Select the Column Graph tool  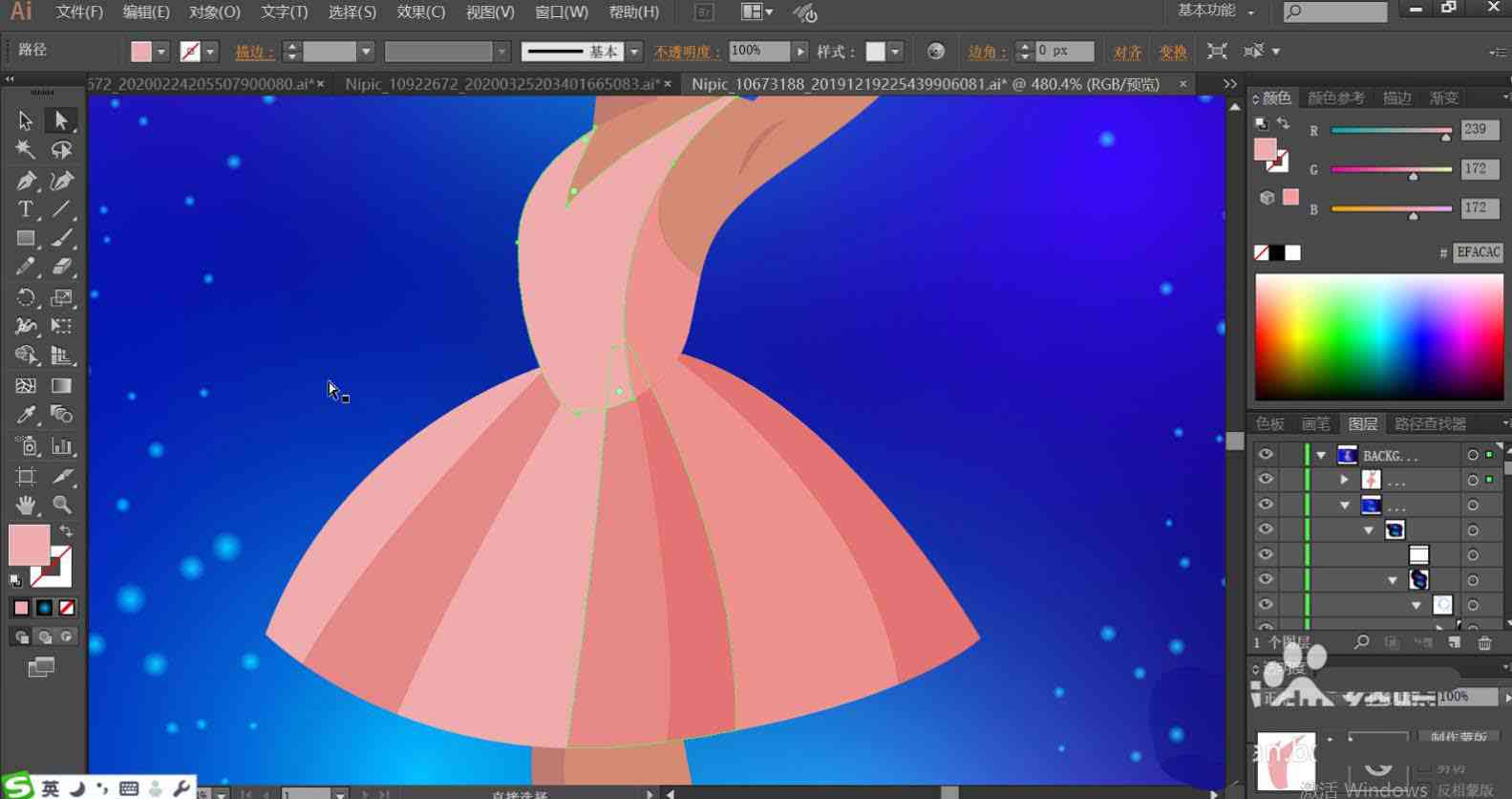coord(61,446)
